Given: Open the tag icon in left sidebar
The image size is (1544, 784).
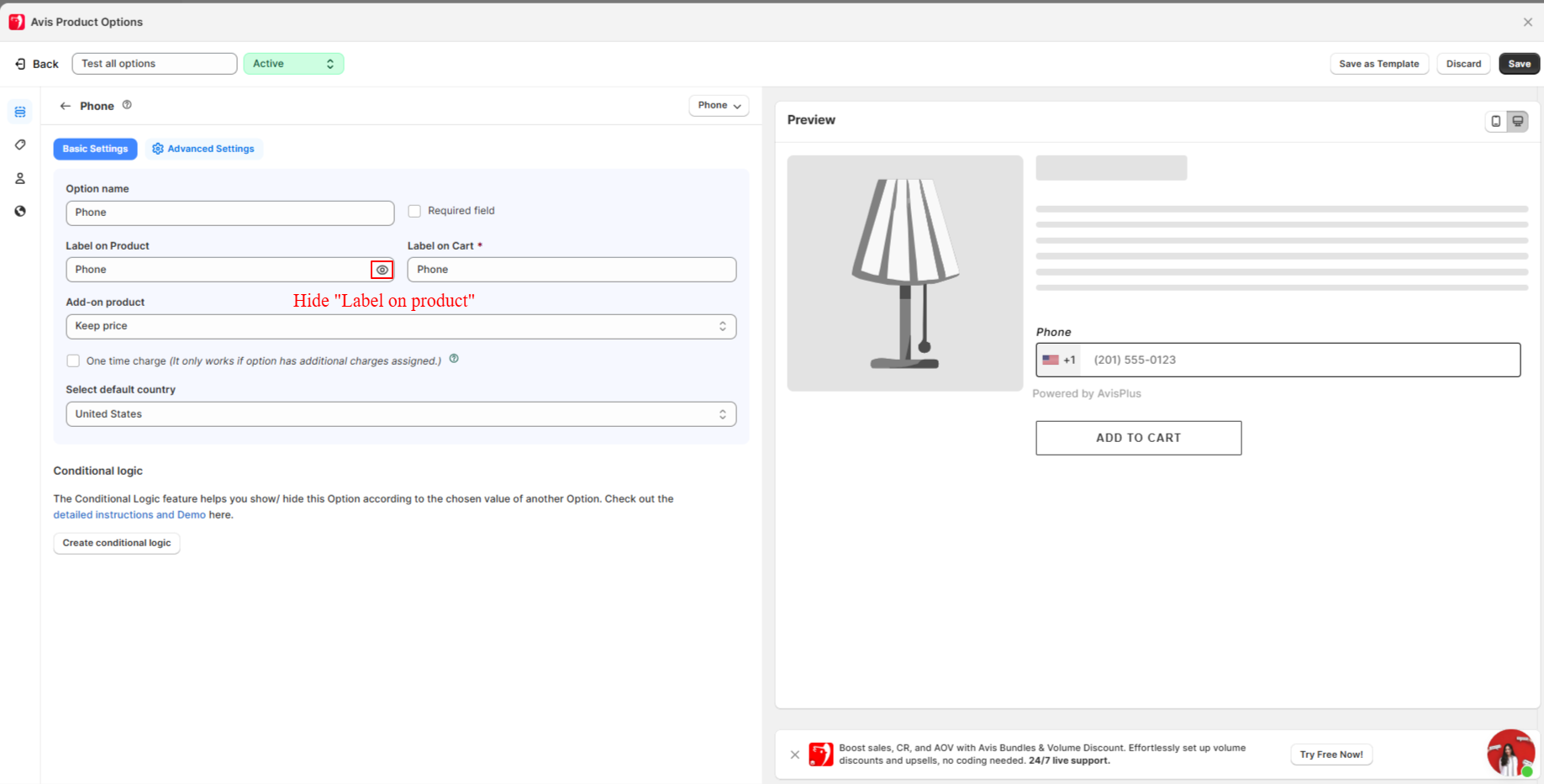Looking at the screenshot, I should tap(20, 145).
